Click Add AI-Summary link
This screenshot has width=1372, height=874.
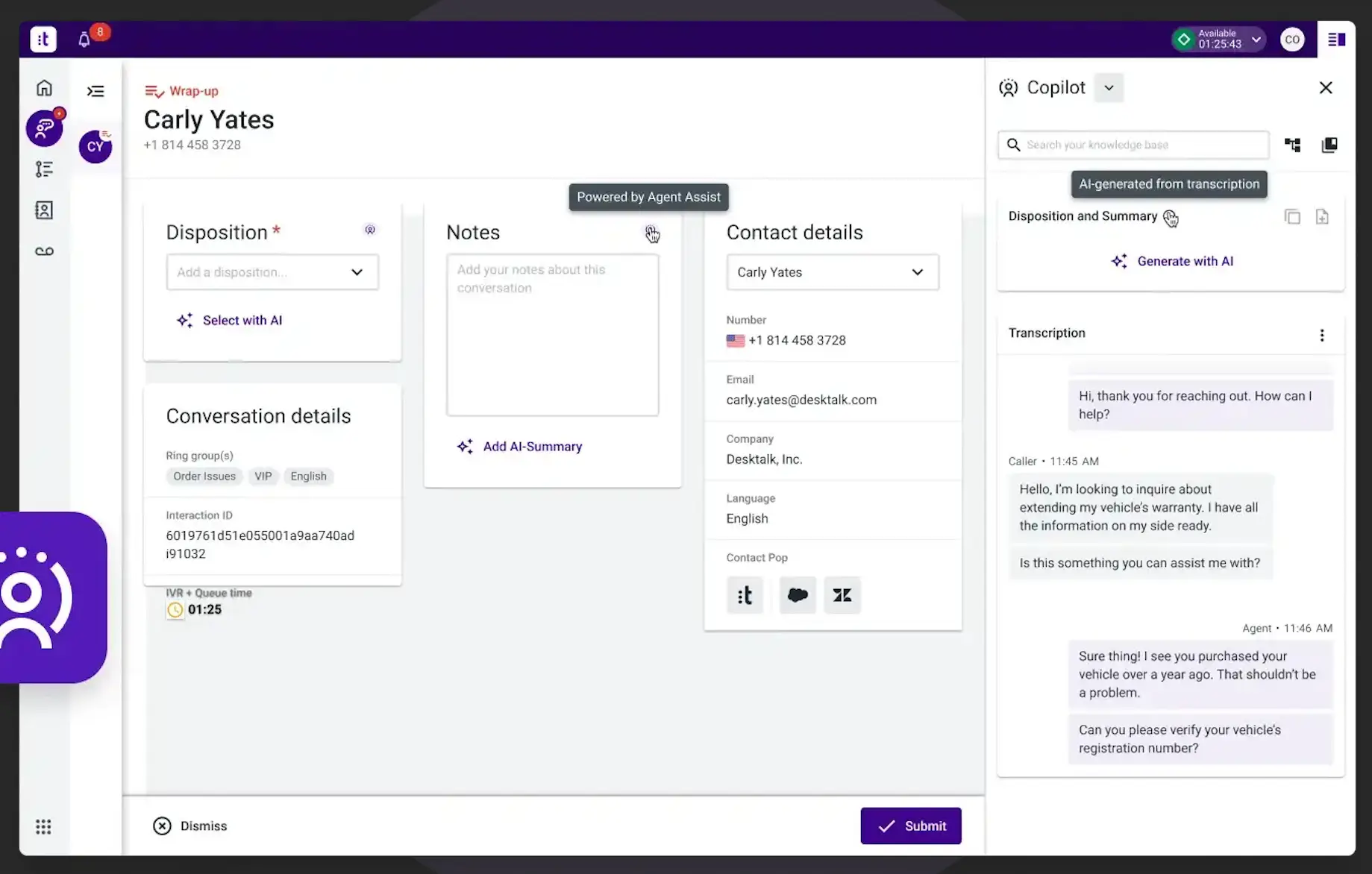click(x=520, y=447)
